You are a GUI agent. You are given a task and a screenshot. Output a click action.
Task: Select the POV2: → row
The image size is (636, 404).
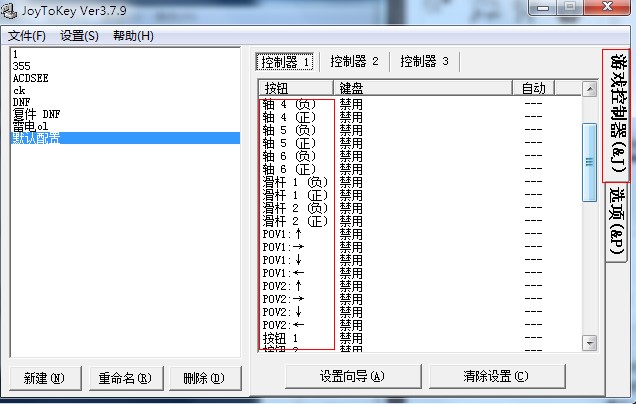(x=420, y=299)
